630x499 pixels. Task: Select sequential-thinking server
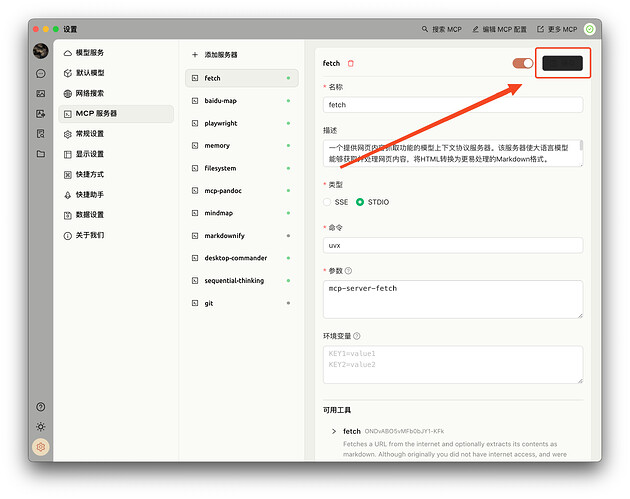pyautogui.click(x=241, y=280)
